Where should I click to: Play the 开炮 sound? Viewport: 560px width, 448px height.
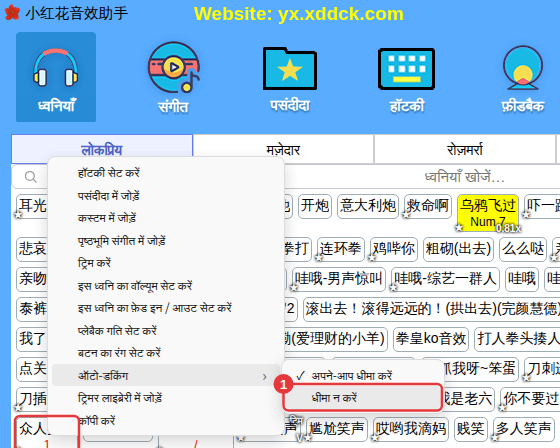click(315, 206)
